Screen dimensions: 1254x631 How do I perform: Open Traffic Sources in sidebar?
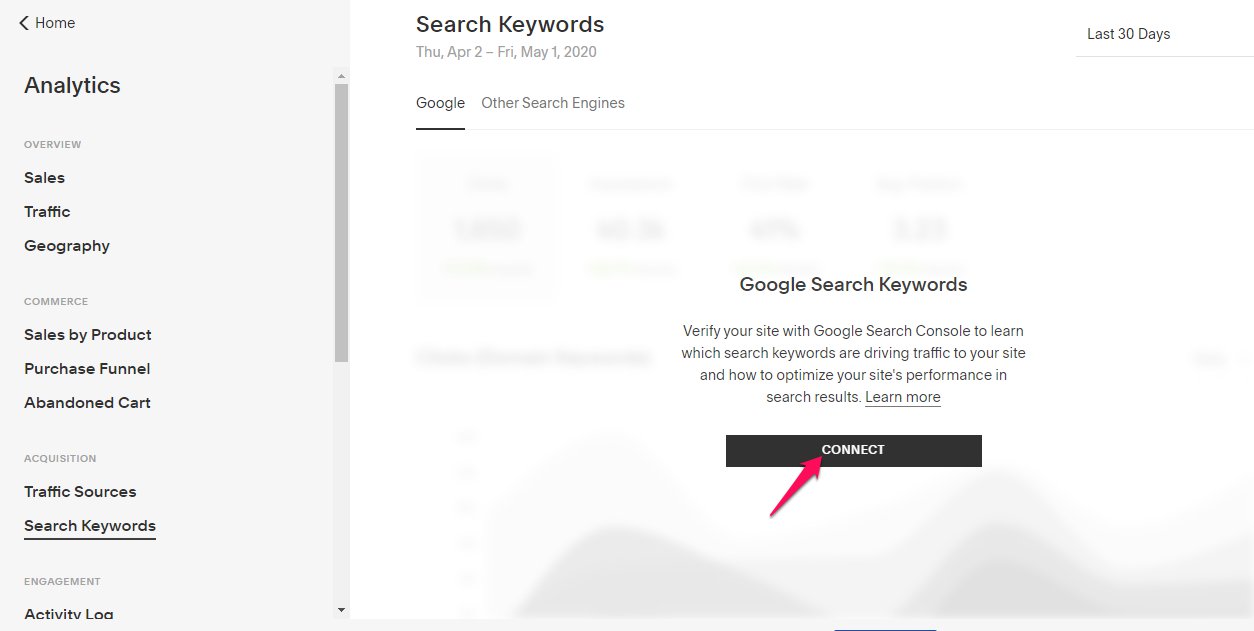tap(80, 492)
